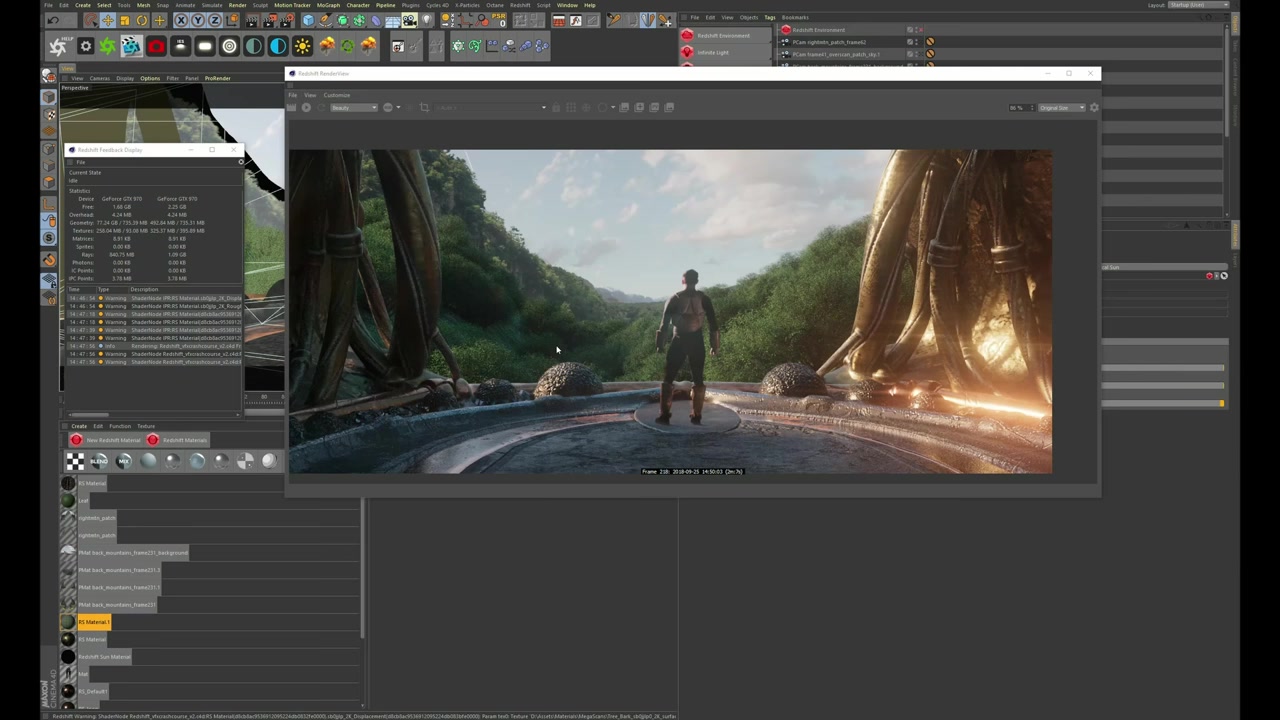Image resolution: width=1280 pixels, height=720 pixels.
Task: Open the Redshift menu
Action: point(520,5)
